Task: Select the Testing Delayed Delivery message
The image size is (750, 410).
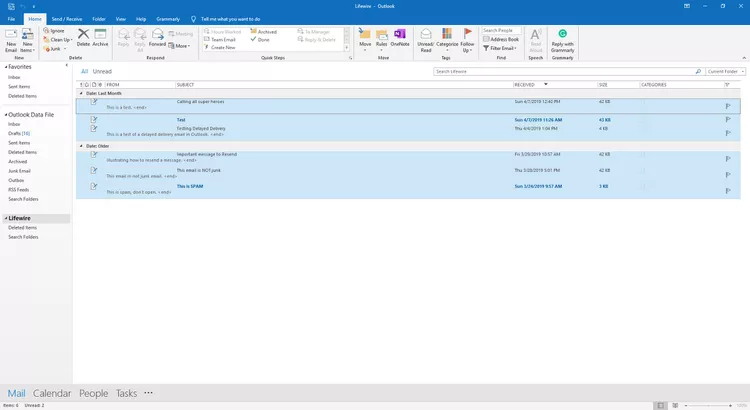Action: pyautogui.click(x=408, y=132)
